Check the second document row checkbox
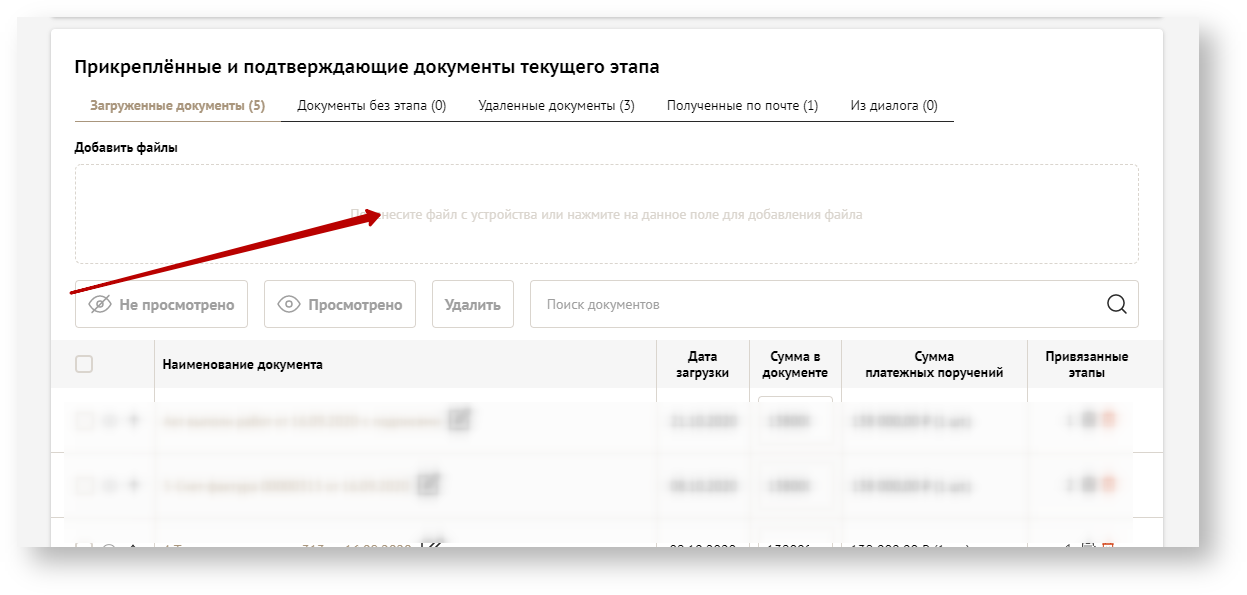The width and height of the screenshot is (1247, 595). point(84,486)
